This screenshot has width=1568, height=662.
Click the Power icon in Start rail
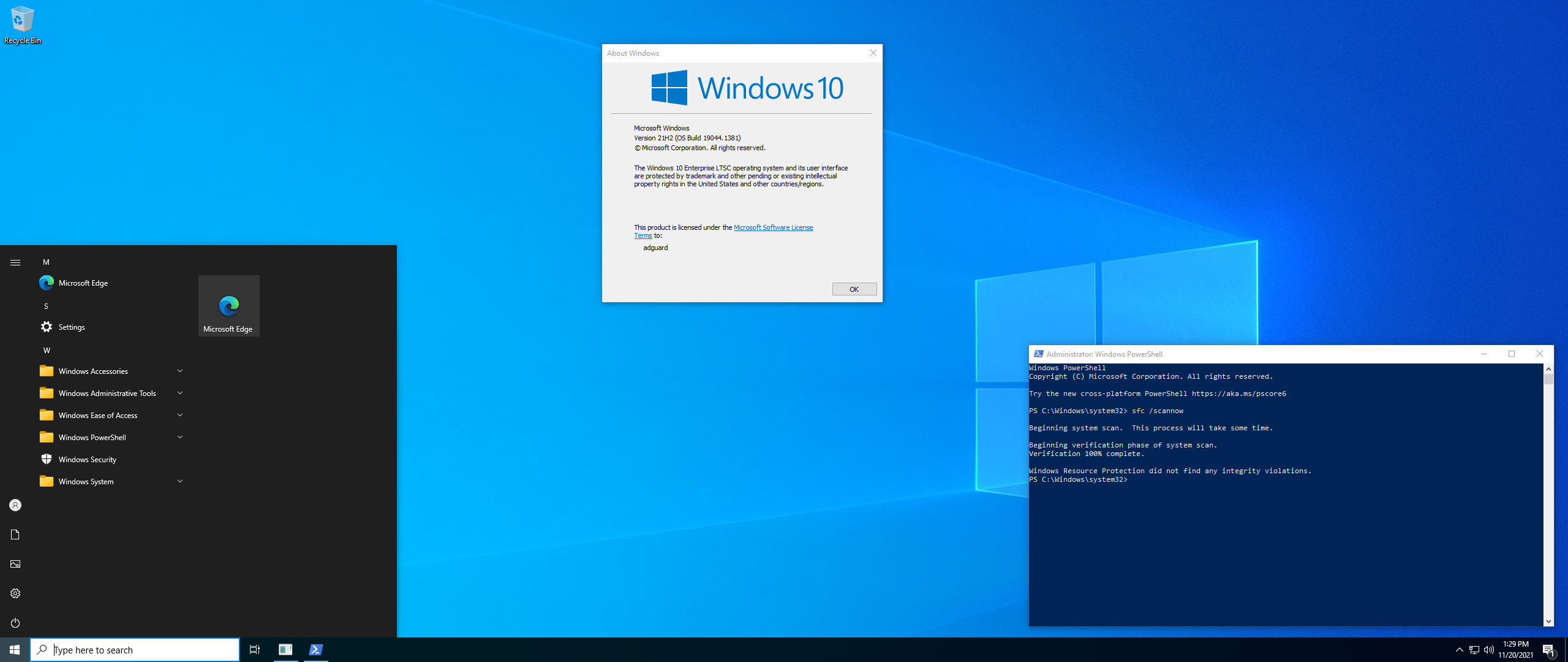click(15, 623)
